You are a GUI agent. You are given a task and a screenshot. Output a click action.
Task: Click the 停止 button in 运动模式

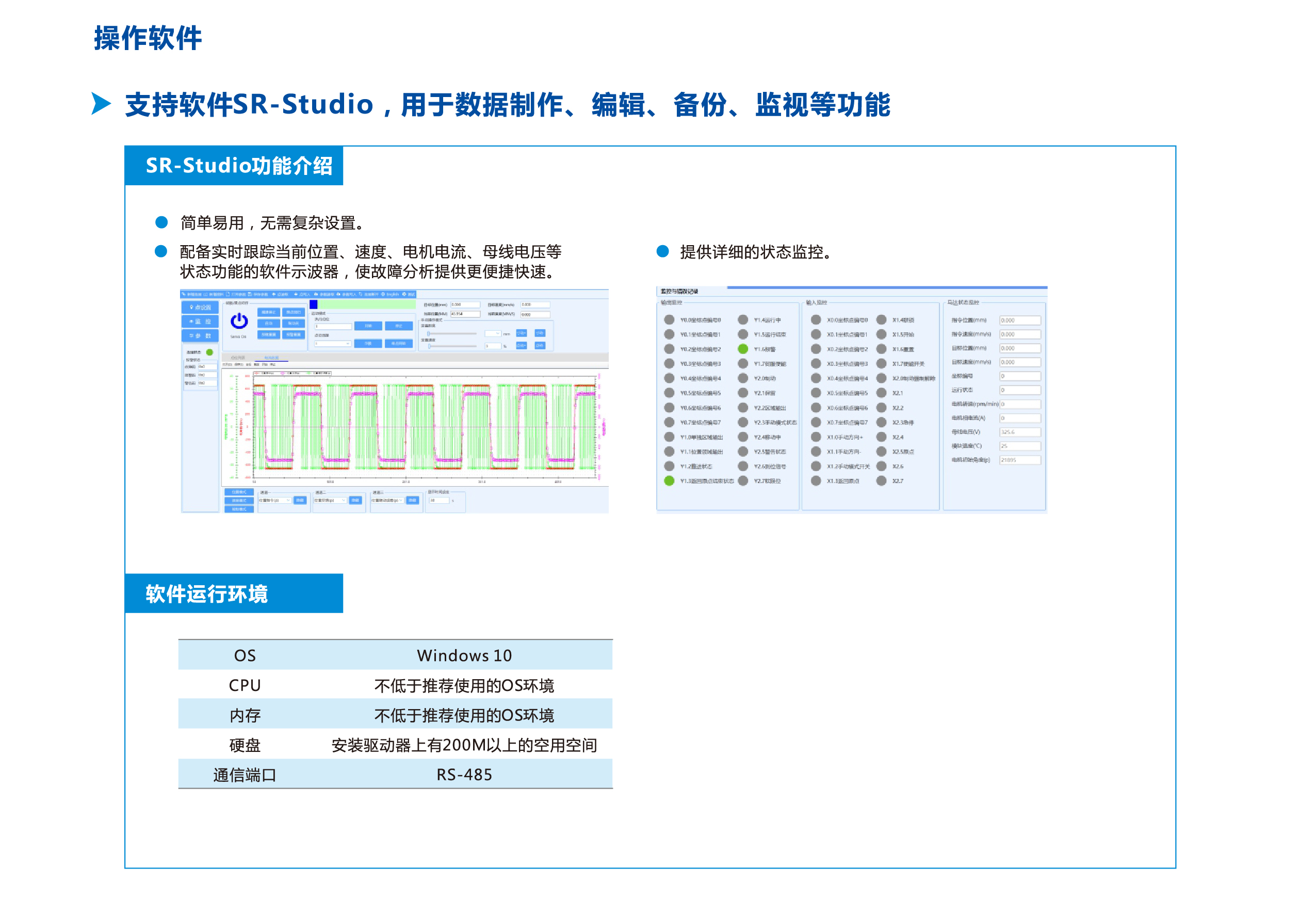(399, 326)
